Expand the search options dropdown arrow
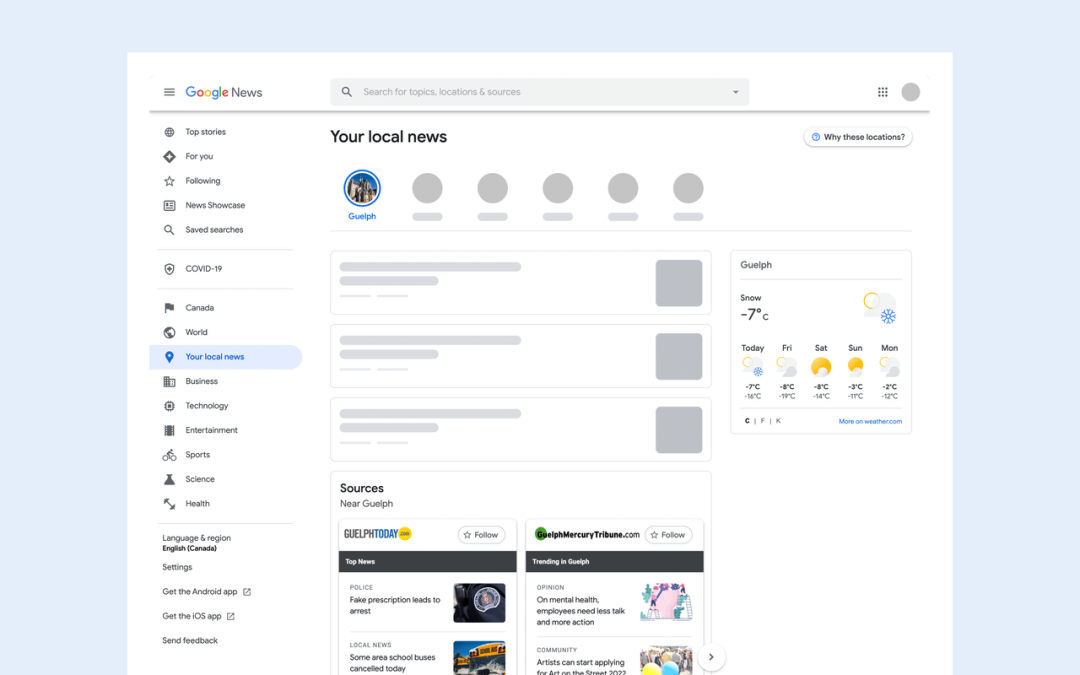The width and height of the screenshot is (1080, 675). pyautogui.click(x=736, y=92)
